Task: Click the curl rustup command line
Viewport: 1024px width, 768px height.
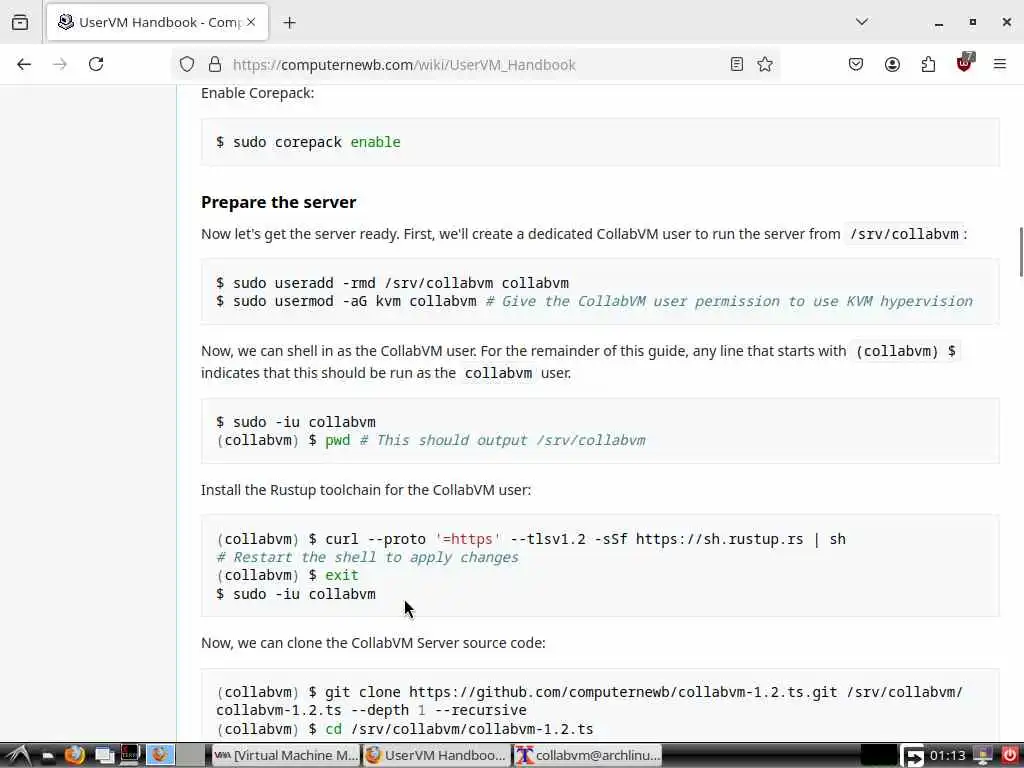Action: 531,539
